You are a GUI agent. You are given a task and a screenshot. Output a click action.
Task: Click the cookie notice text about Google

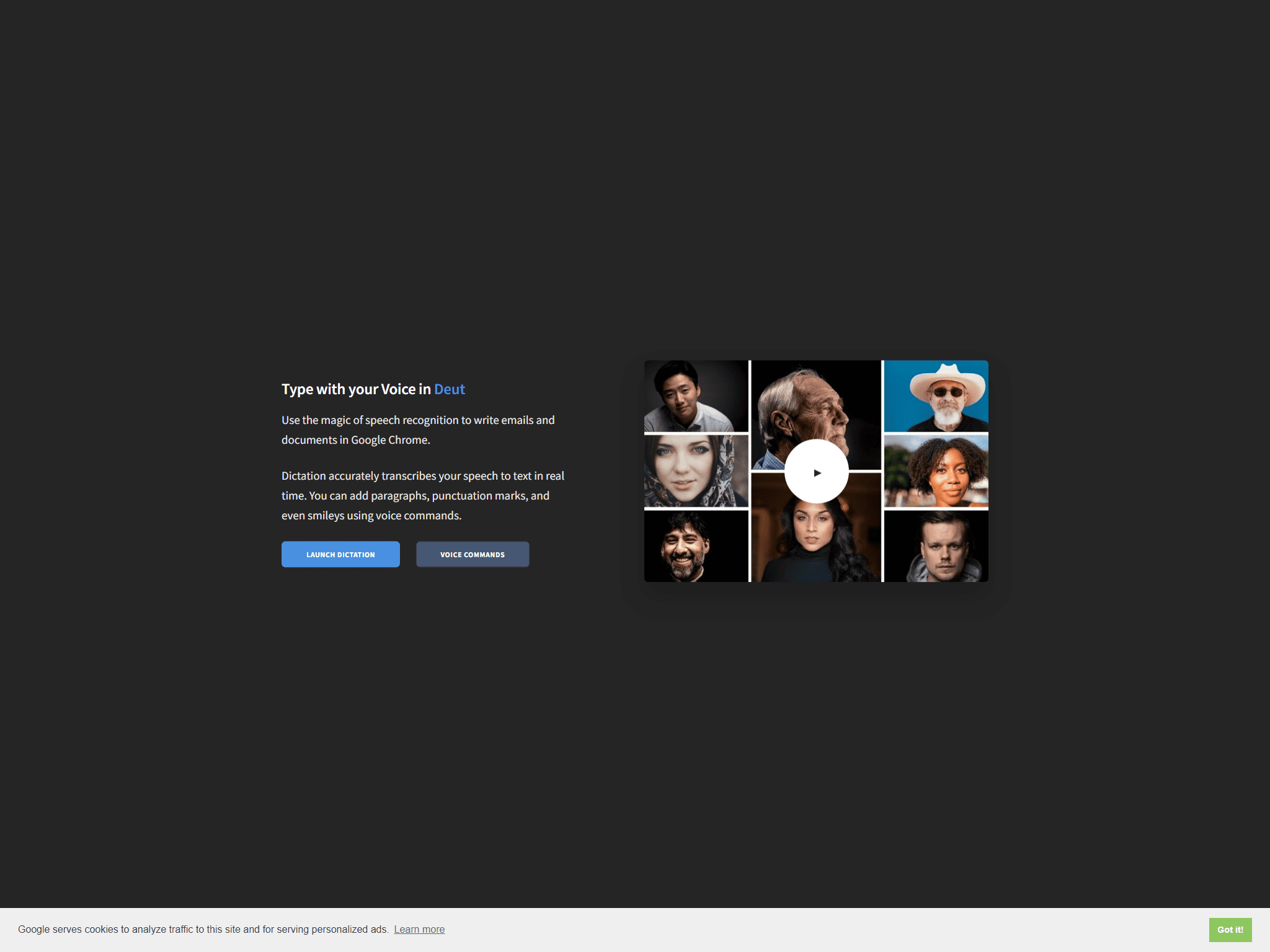[x=203, y=929]
